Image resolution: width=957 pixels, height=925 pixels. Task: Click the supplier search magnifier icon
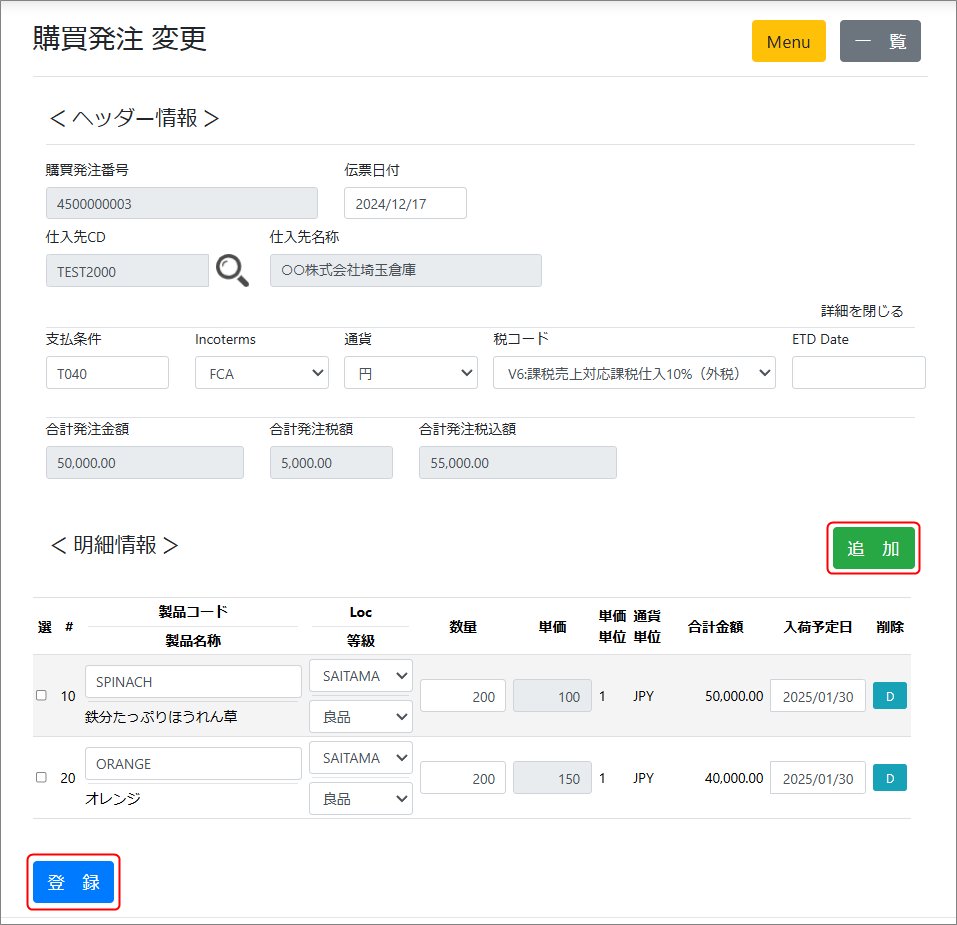232,270
